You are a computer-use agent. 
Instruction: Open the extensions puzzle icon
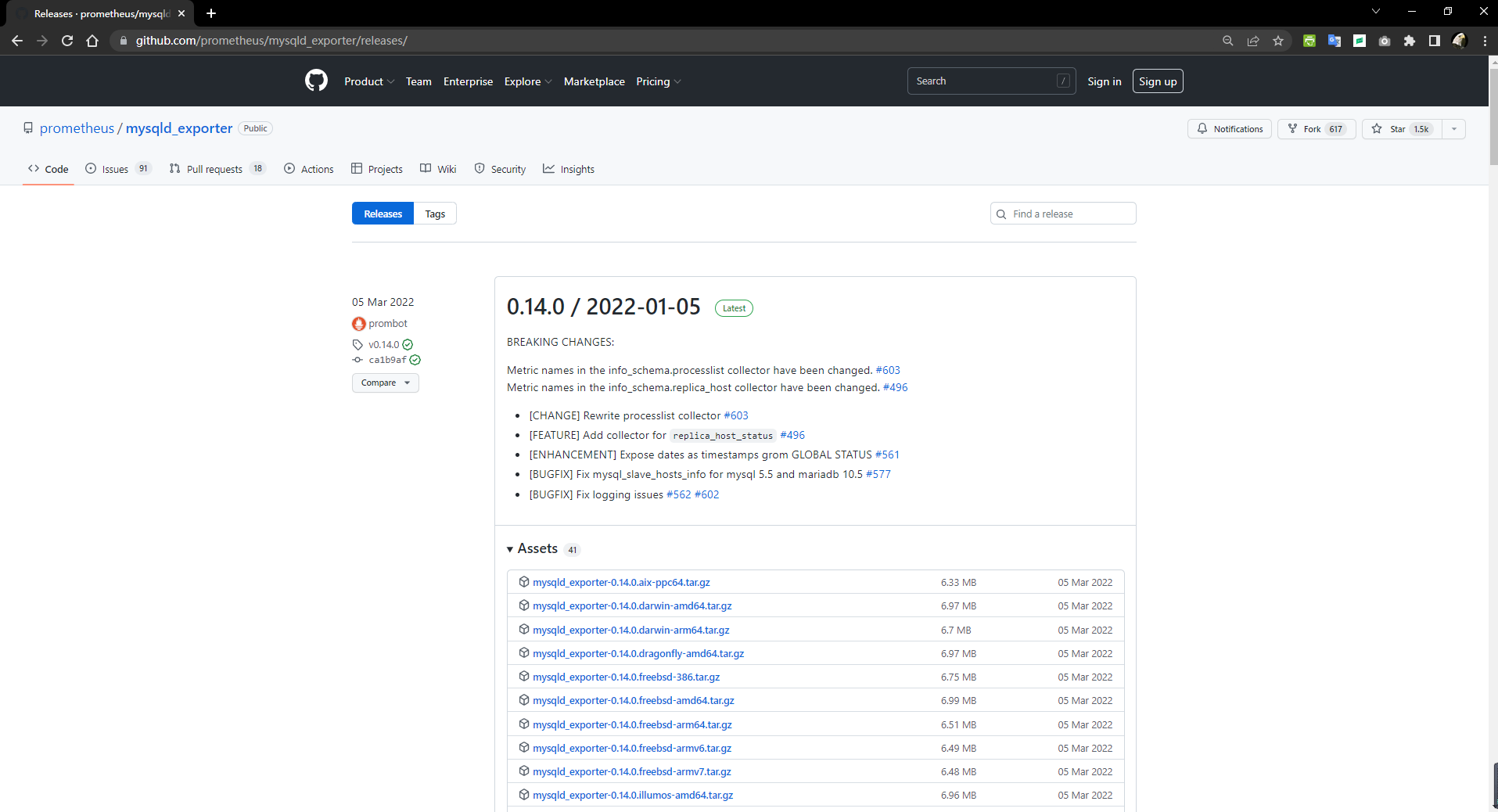pos(1410,41)
